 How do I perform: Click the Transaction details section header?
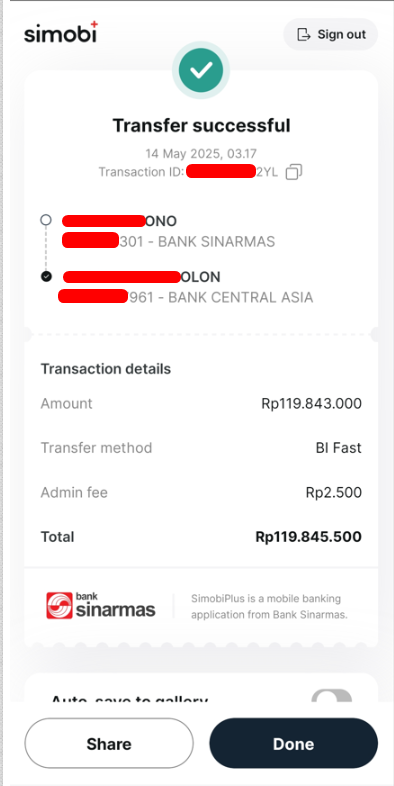(x=106, y=369)
